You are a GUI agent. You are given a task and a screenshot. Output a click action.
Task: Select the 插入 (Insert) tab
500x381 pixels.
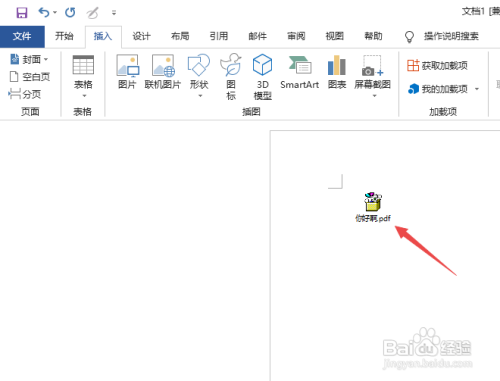(103, 36)
